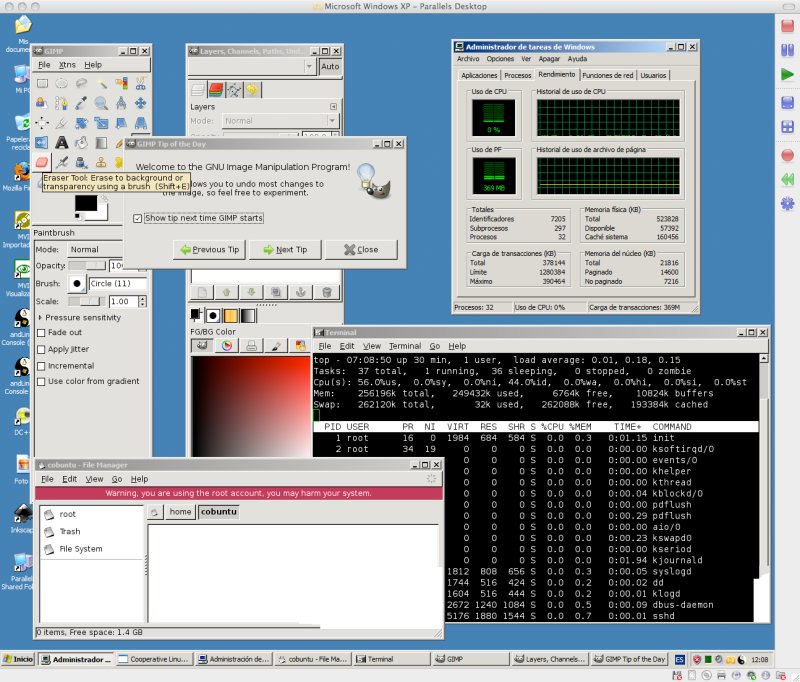
Task: Select Trash in File Manager sidebar
Action: point(70,532)
